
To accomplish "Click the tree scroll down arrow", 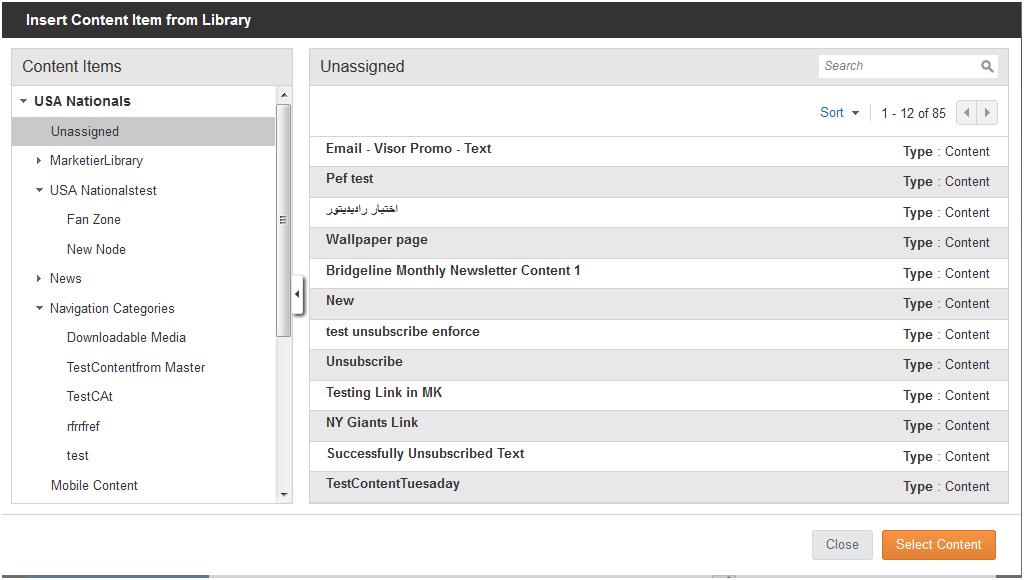I will click(x=284, y=494).
